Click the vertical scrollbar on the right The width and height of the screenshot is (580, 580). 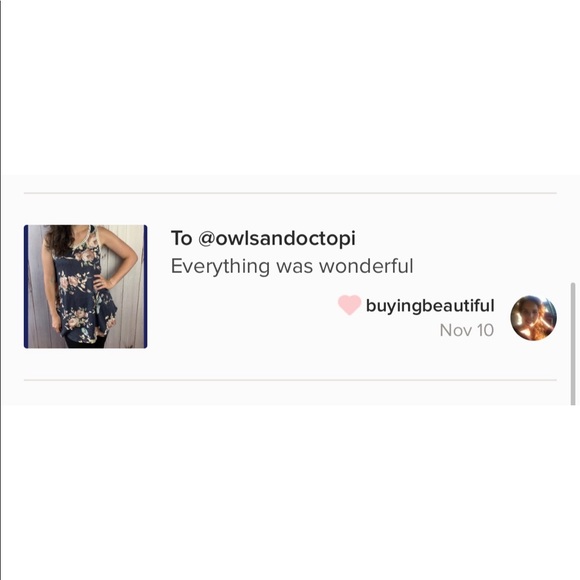pyautogui.click(x=573, y=344)
